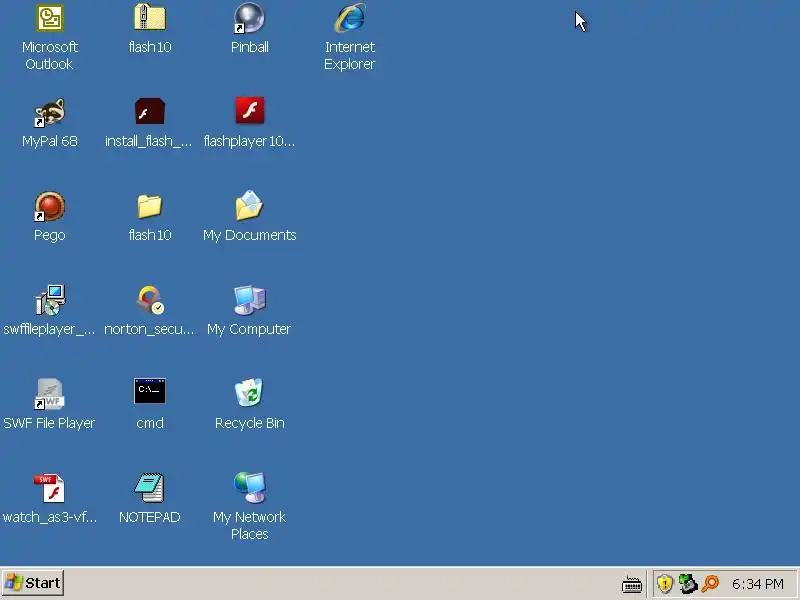
Task: Select the flashplayer10 red Flash icon
Action: coord(249,110)
